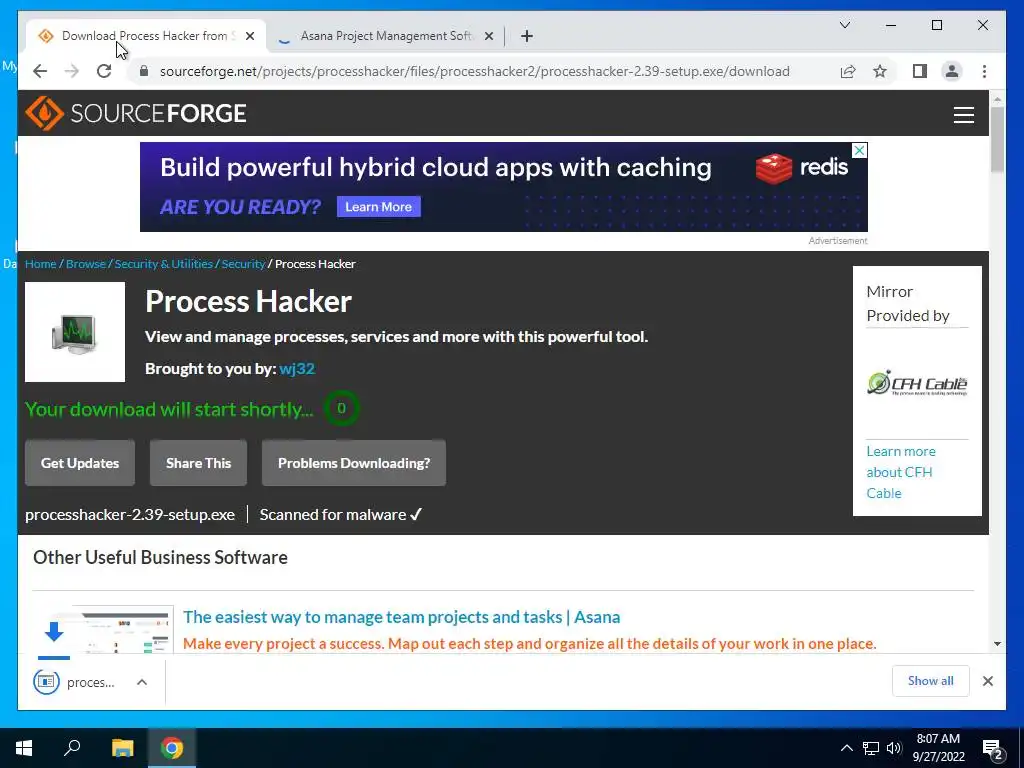Click the Get Updates button
1024x768 pixels.
(x=80, y=463)
